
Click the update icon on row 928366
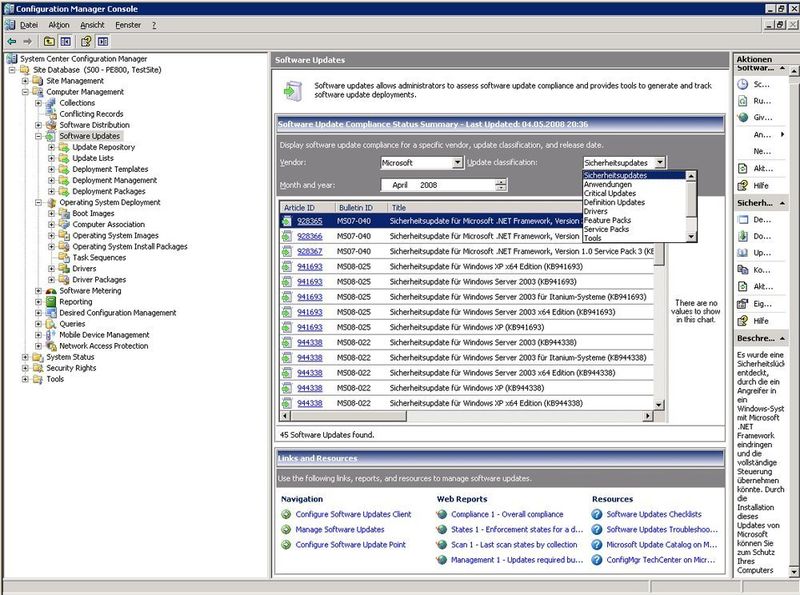click(287, 236)
